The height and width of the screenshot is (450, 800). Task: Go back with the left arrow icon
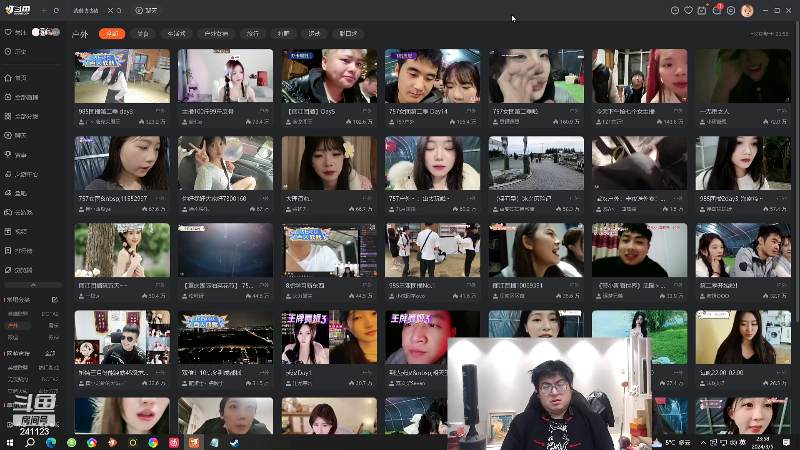(x=44, y=10)
